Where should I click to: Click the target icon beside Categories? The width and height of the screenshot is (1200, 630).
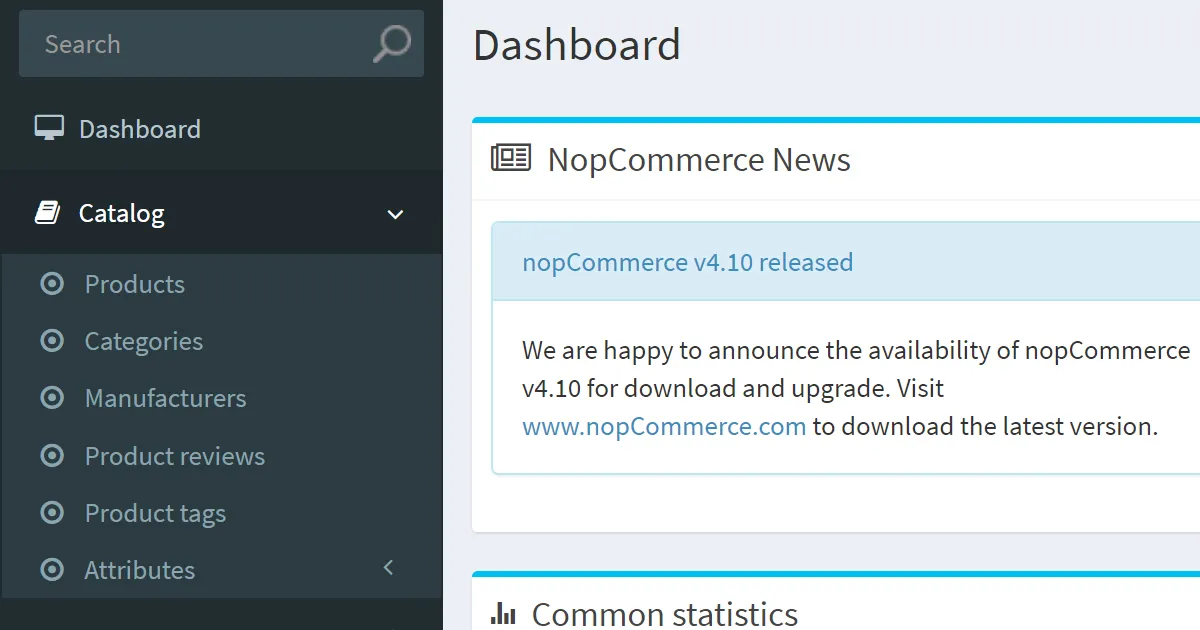pyautogui.click(x=52, y=341)
